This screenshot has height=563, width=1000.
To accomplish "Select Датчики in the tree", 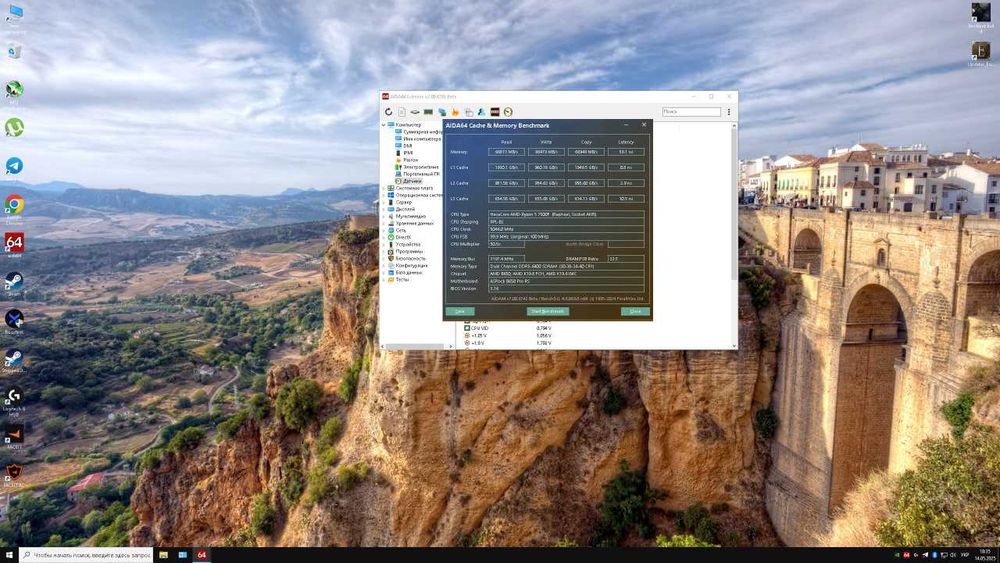I will pos(408,181).
